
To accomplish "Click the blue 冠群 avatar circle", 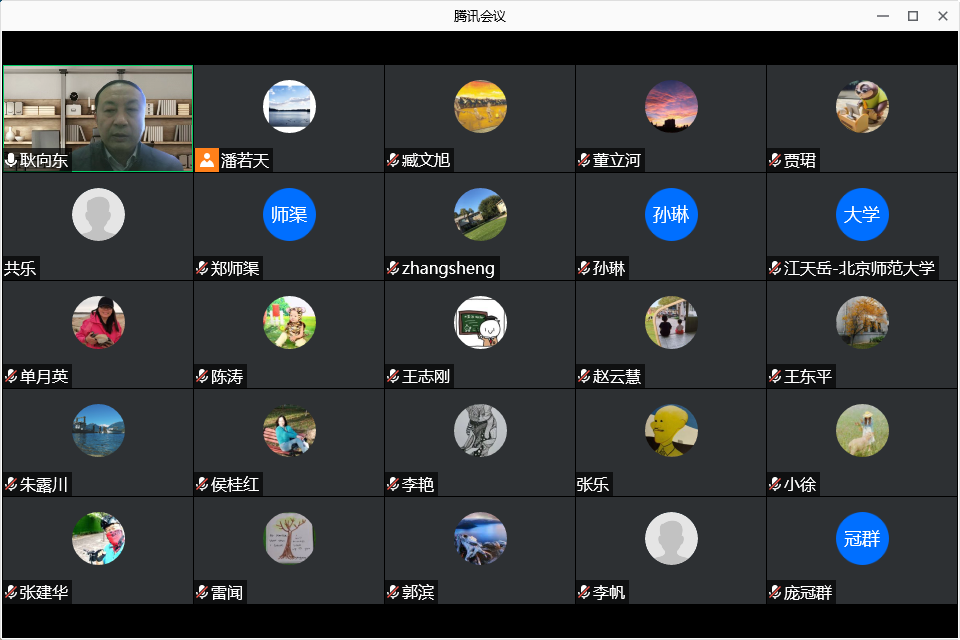I will 862,538.
